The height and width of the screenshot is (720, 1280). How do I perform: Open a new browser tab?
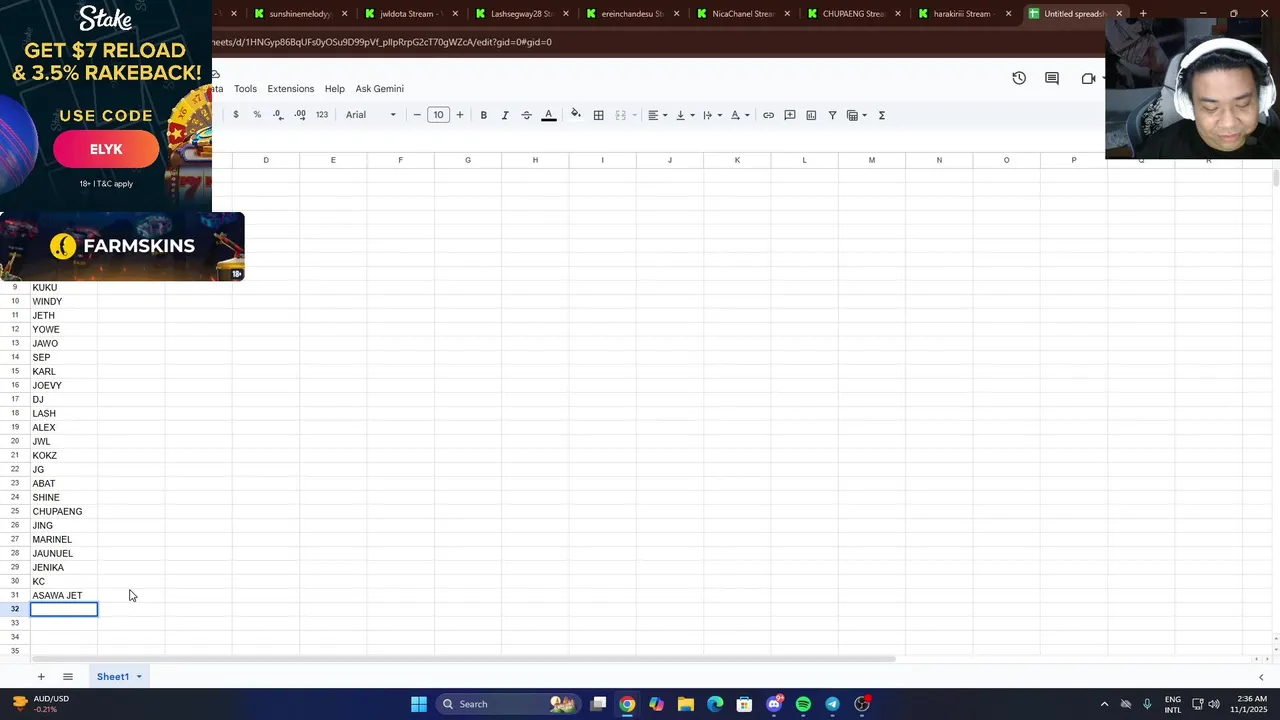(x=1143, y=14)
